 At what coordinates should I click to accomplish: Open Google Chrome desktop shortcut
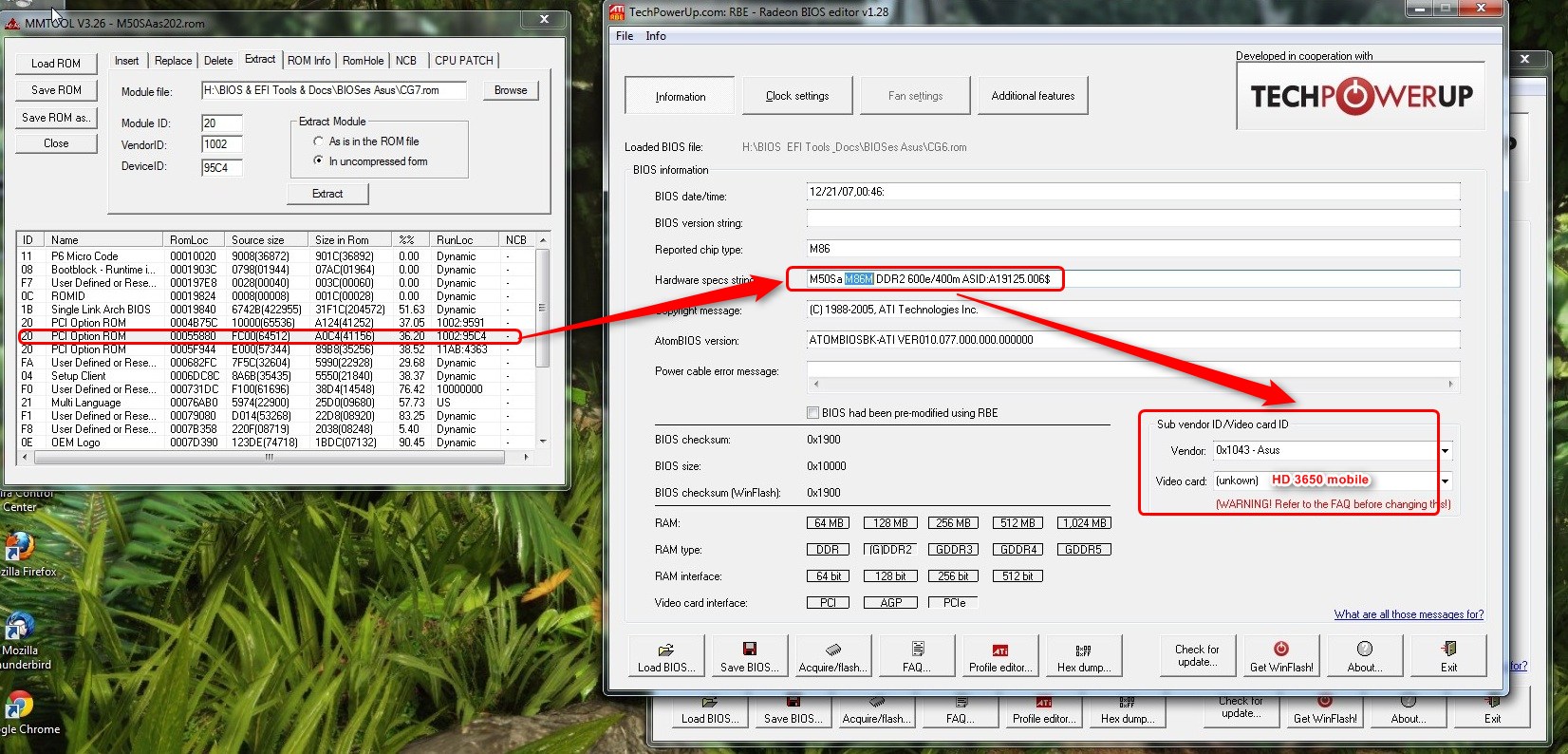[x=19, y=707]
